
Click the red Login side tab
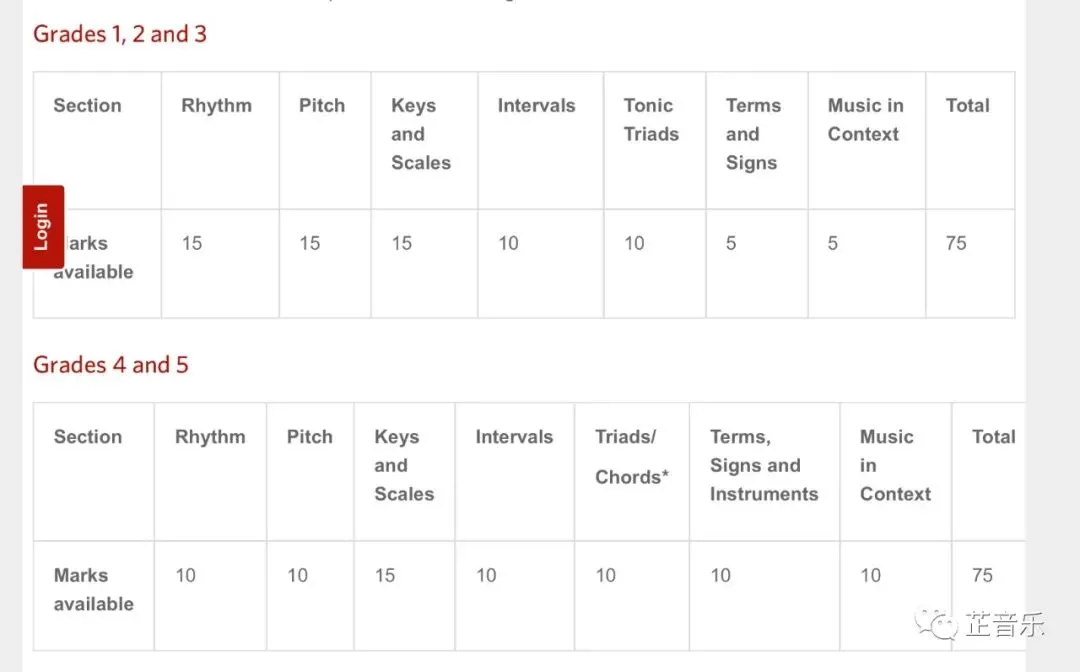tap(43, 226)
